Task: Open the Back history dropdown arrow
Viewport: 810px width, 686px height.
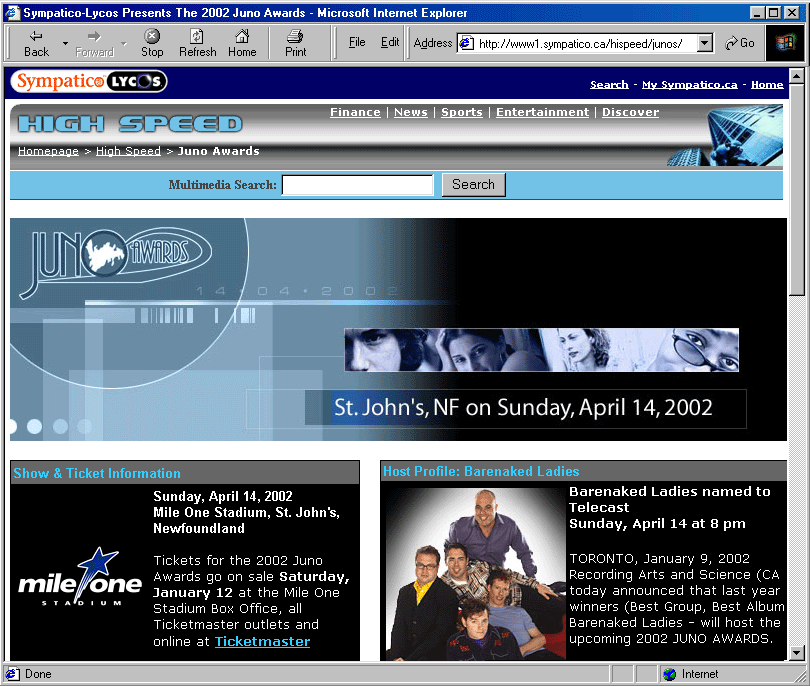Action: pos(65,43)
